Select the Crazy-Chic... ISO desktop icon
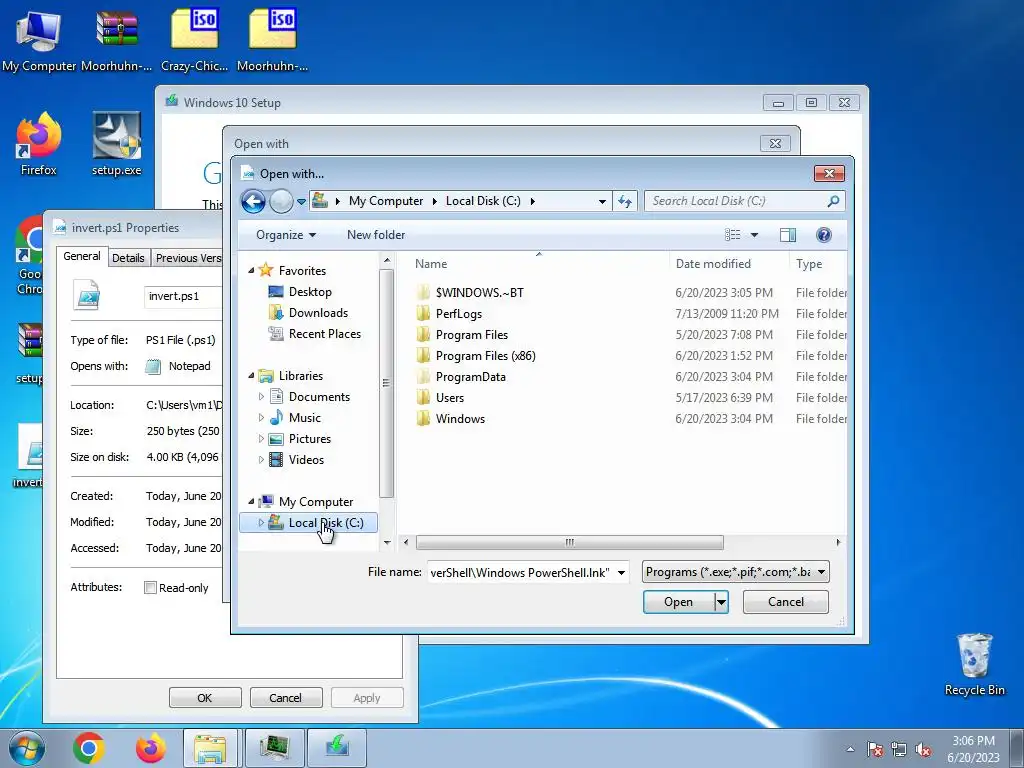This screenshot has width=1024, height=768. (x=194, y=40)
